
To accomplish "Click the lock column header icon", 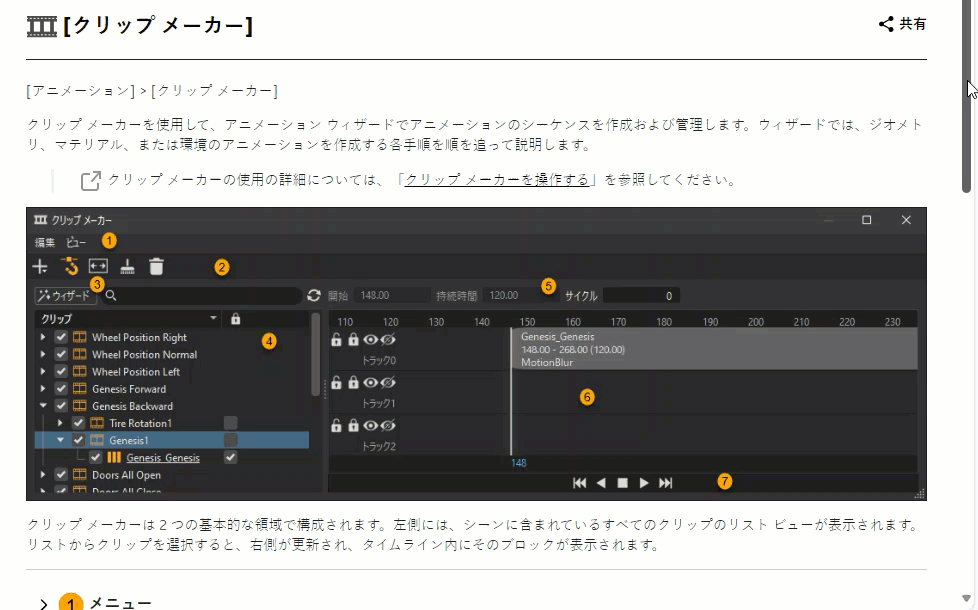I will click(236, 319).
